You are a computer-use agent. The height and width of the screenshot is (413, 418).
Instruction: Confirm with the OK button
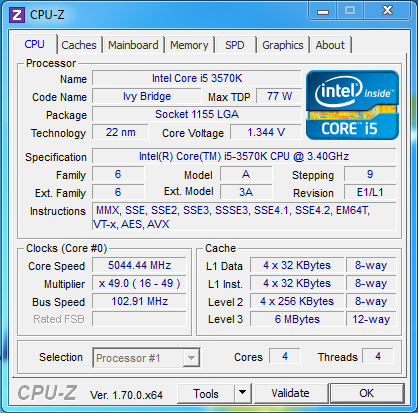coord(367,393)
